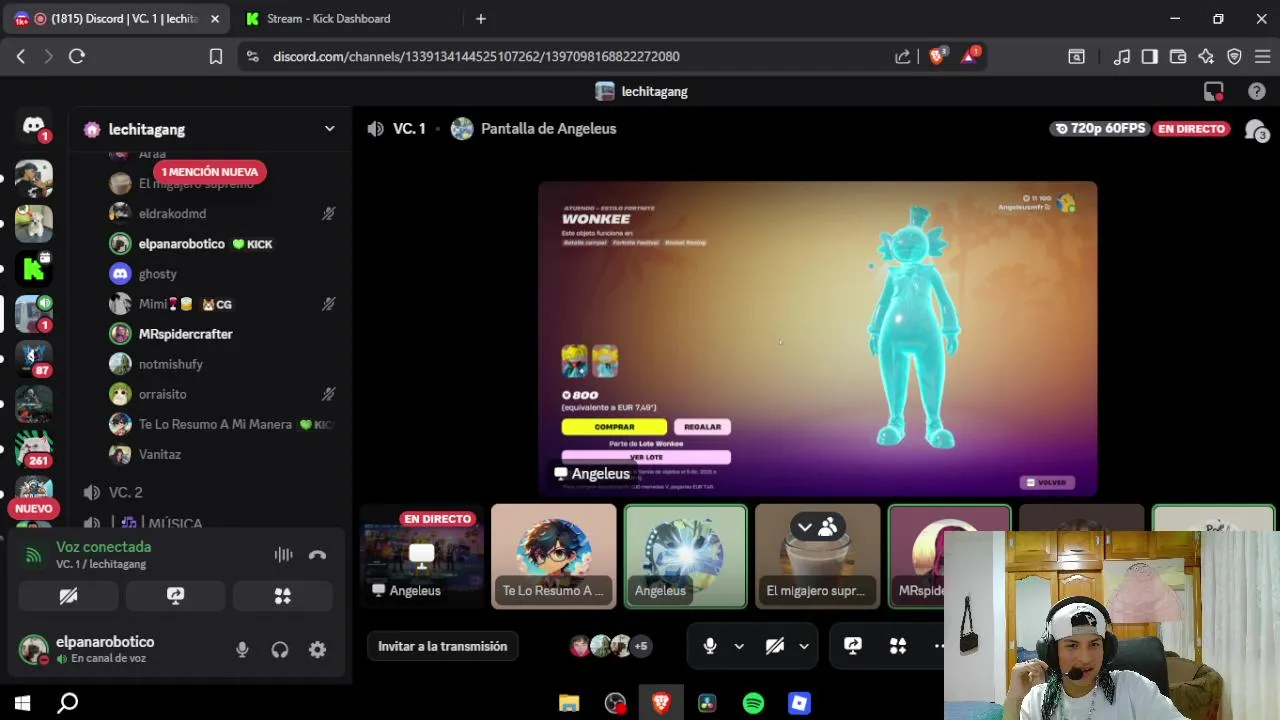Viewport: 1280px width, 720px height.
Task: Click share page icon in address bar
Action: click(903, 57)
